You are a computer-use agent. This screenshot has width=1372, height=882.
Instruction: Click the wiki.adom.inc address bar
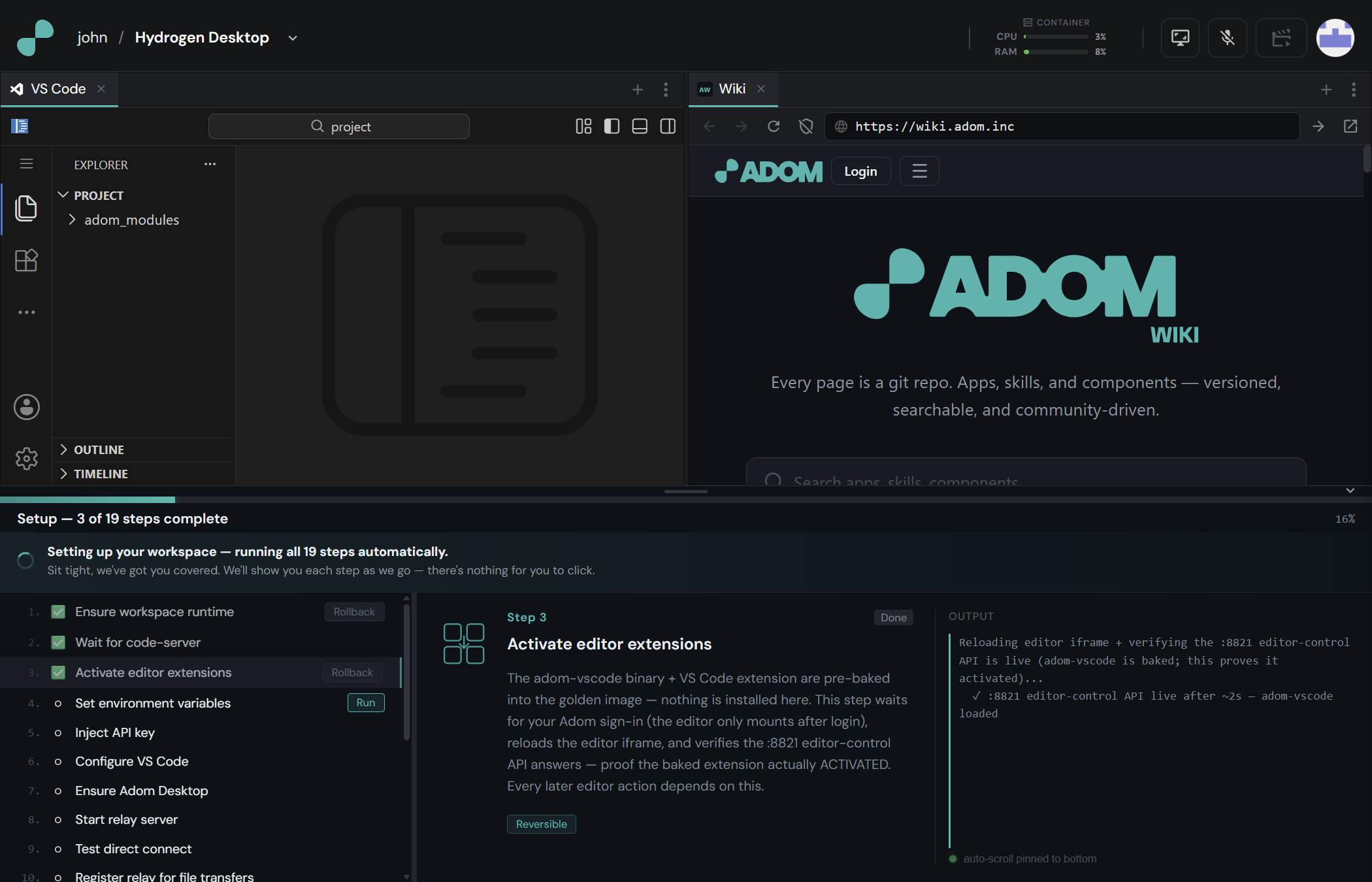(x=1062, y=126)
